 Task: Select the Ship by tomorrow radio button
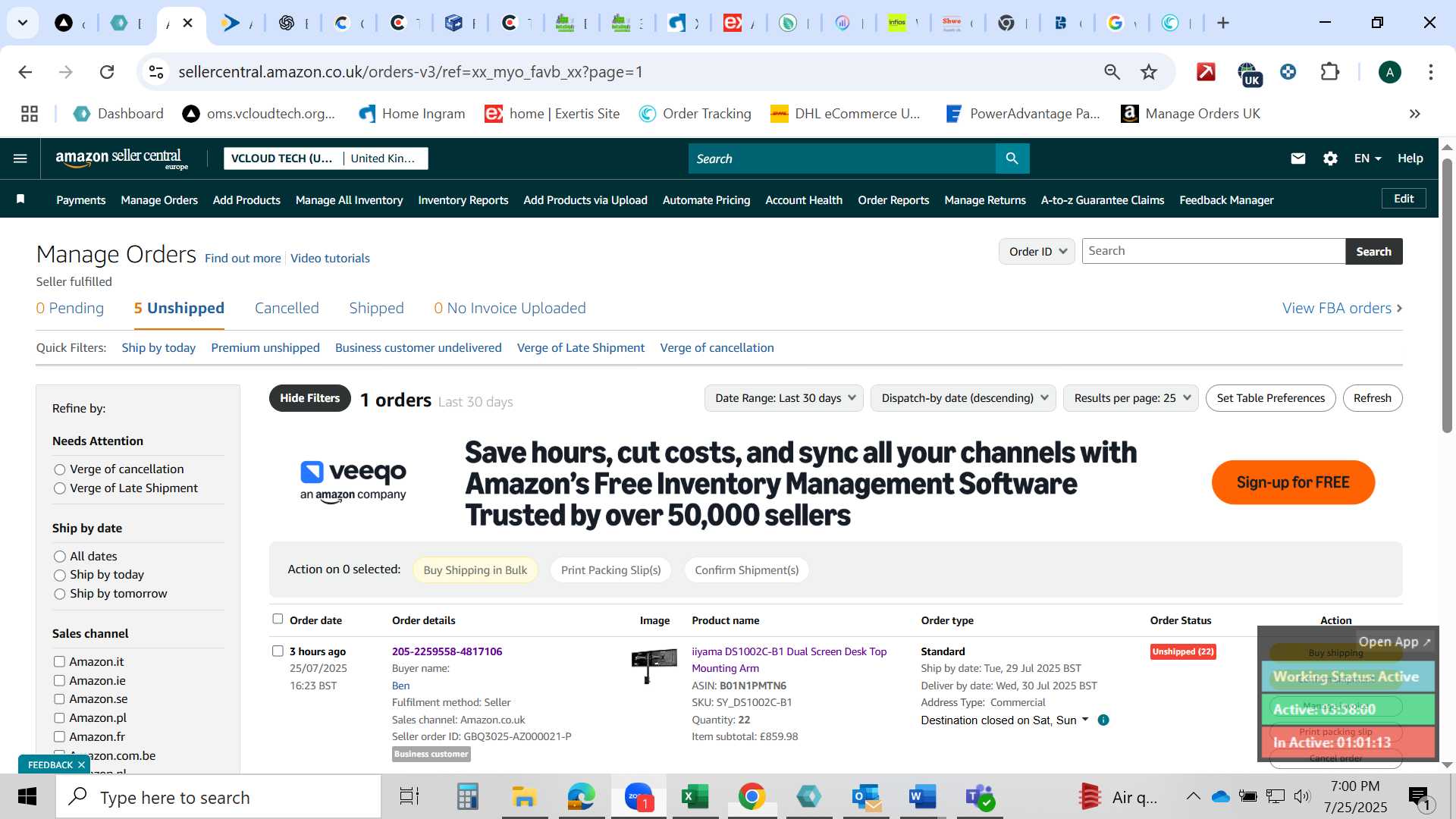point(60,595)
